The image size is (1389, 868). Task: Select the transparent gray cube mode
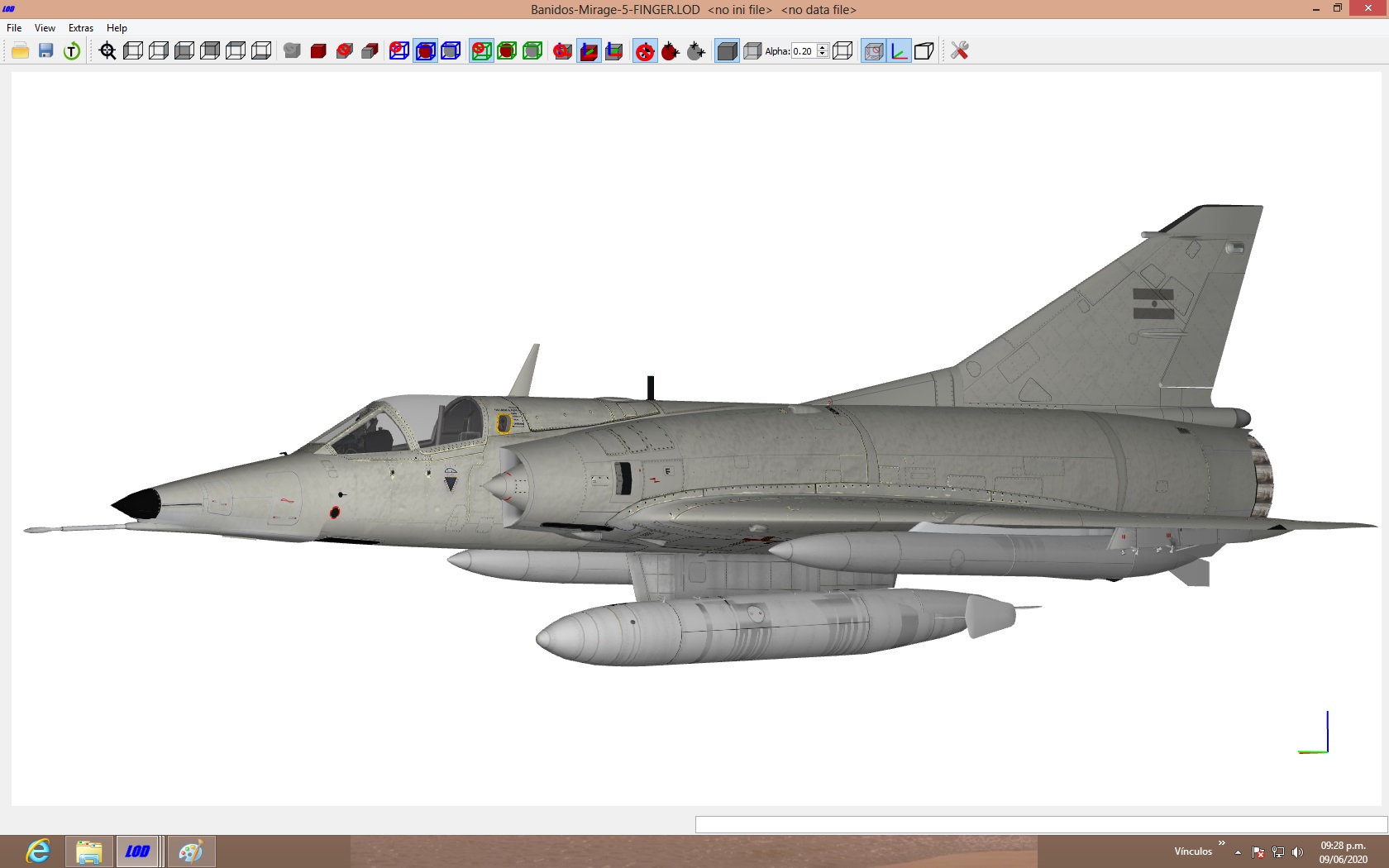752,51
